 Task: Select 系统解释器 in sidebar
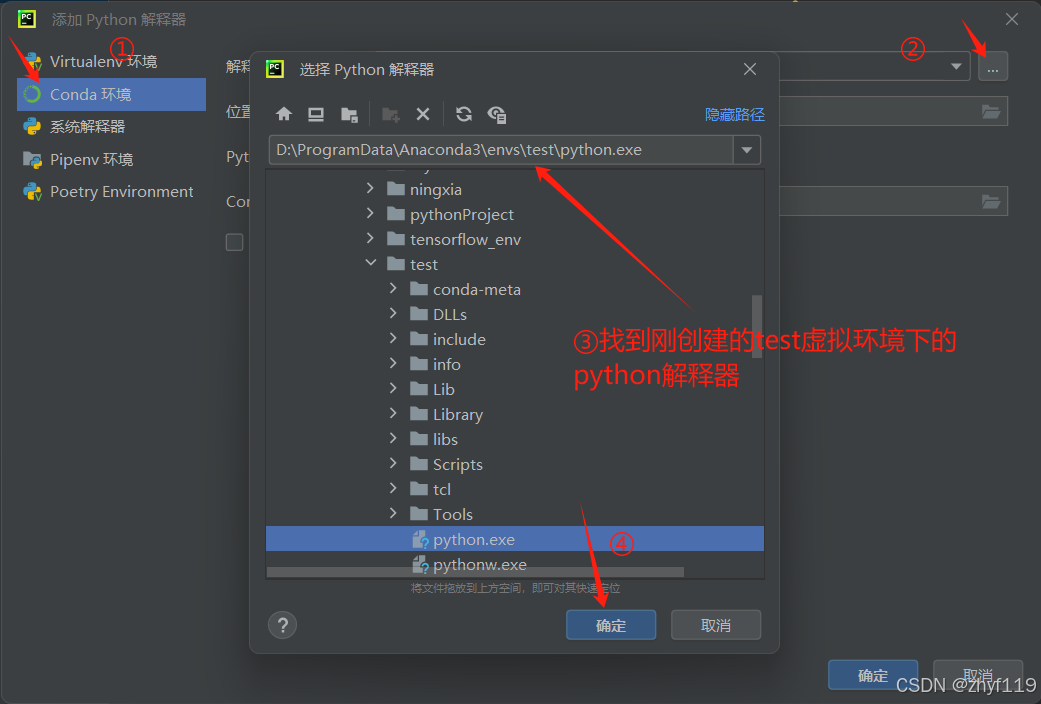112,126
